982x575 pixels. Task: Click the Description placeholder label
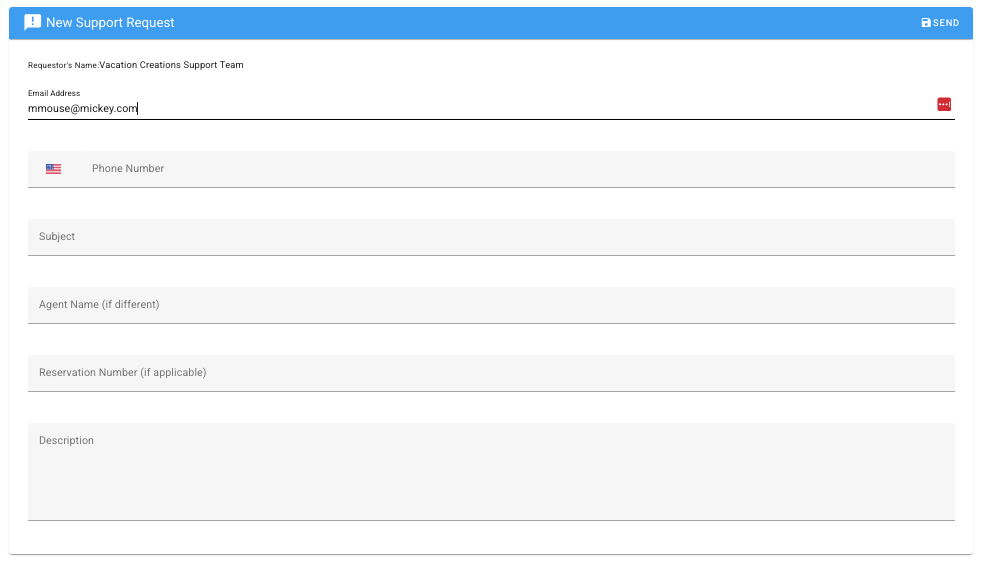[x=66, y=440]
